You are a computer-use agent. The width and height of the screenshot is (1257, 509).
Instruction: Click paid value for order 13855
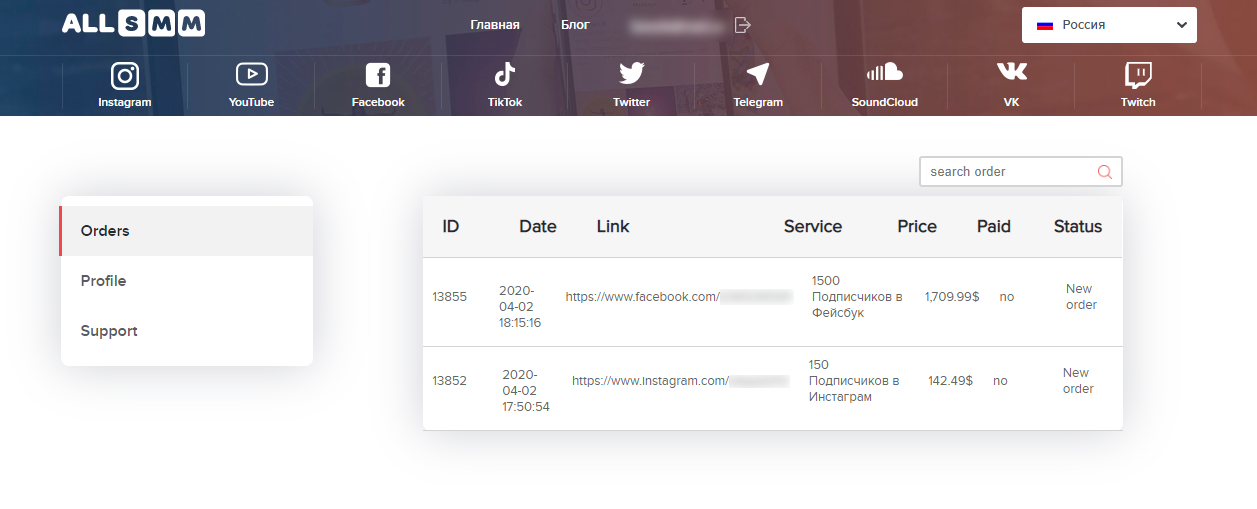tap(1007, 297)
